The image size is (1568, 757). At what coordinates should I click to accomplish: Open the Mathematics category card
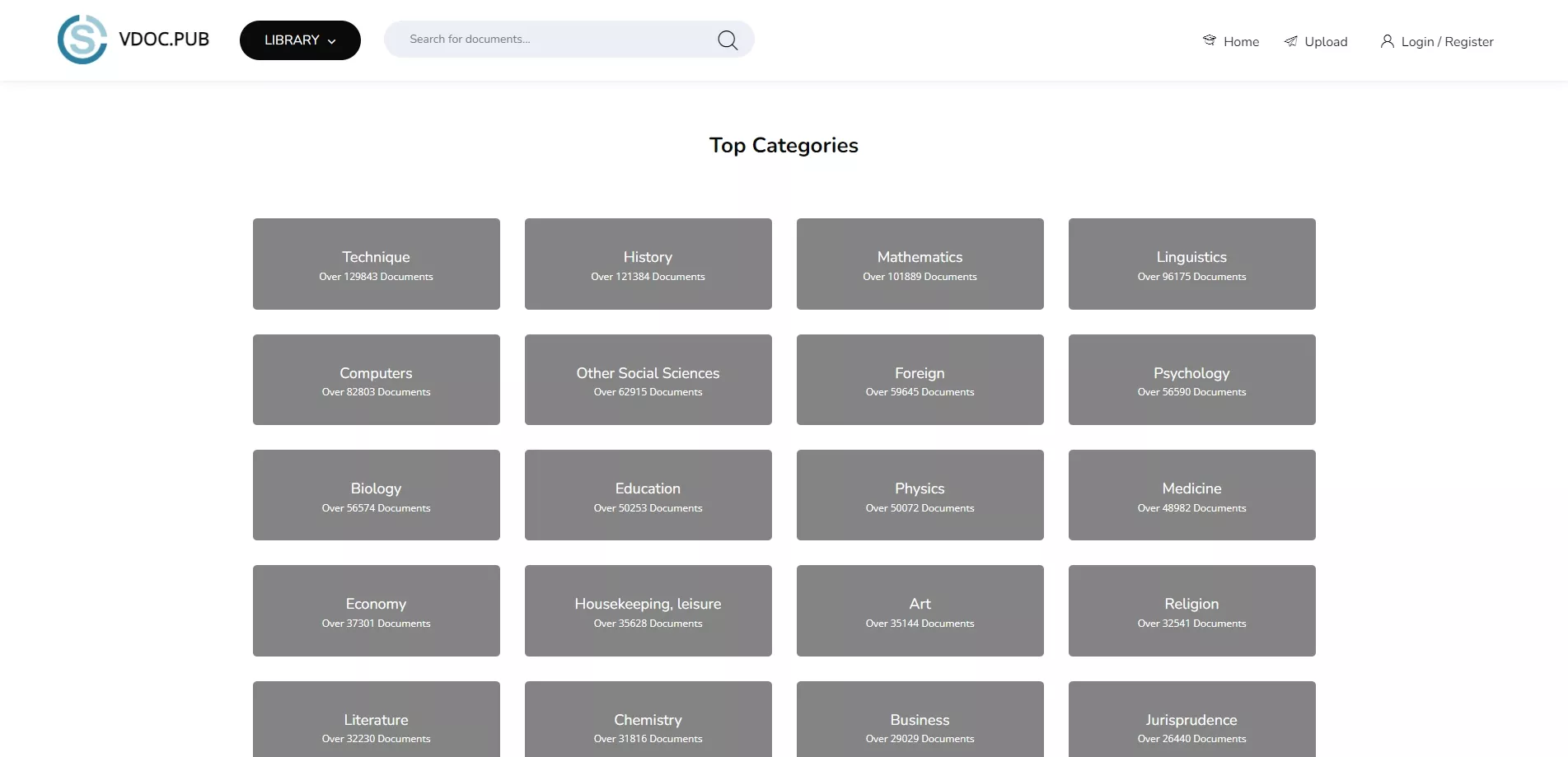pyautogui.click(x=920, y=264)
